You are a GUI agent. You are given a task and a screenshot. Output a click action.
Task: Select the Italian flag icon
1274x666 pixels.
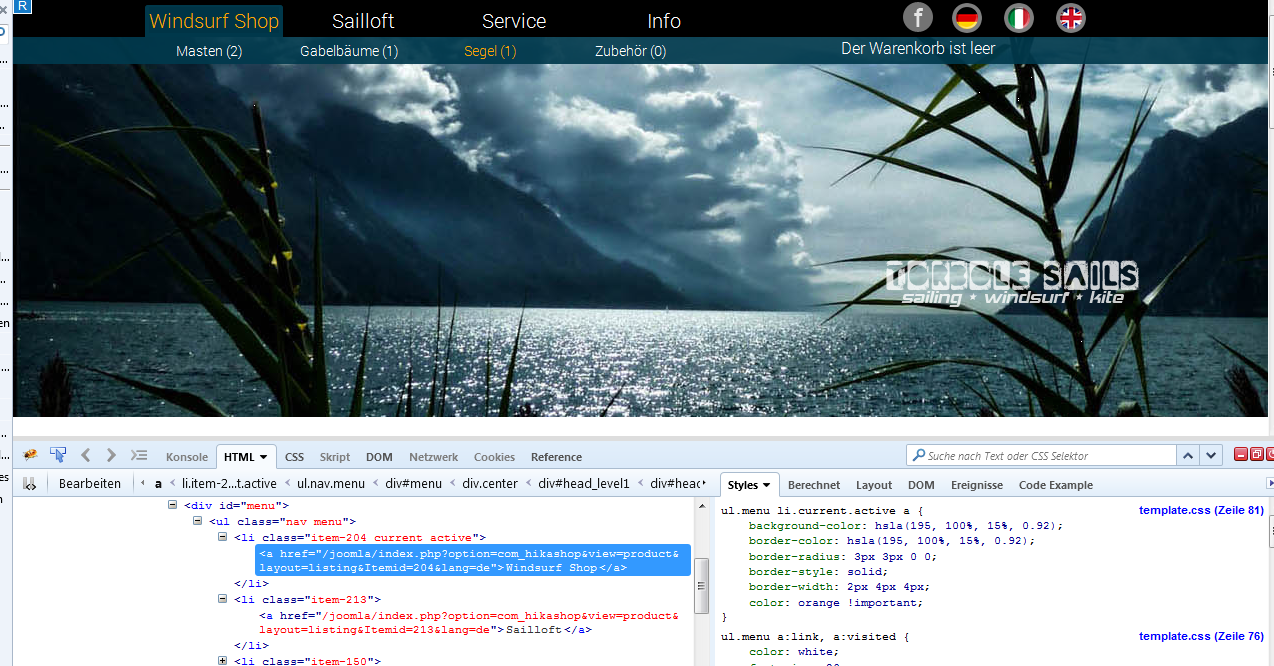tap(1018, 18)
